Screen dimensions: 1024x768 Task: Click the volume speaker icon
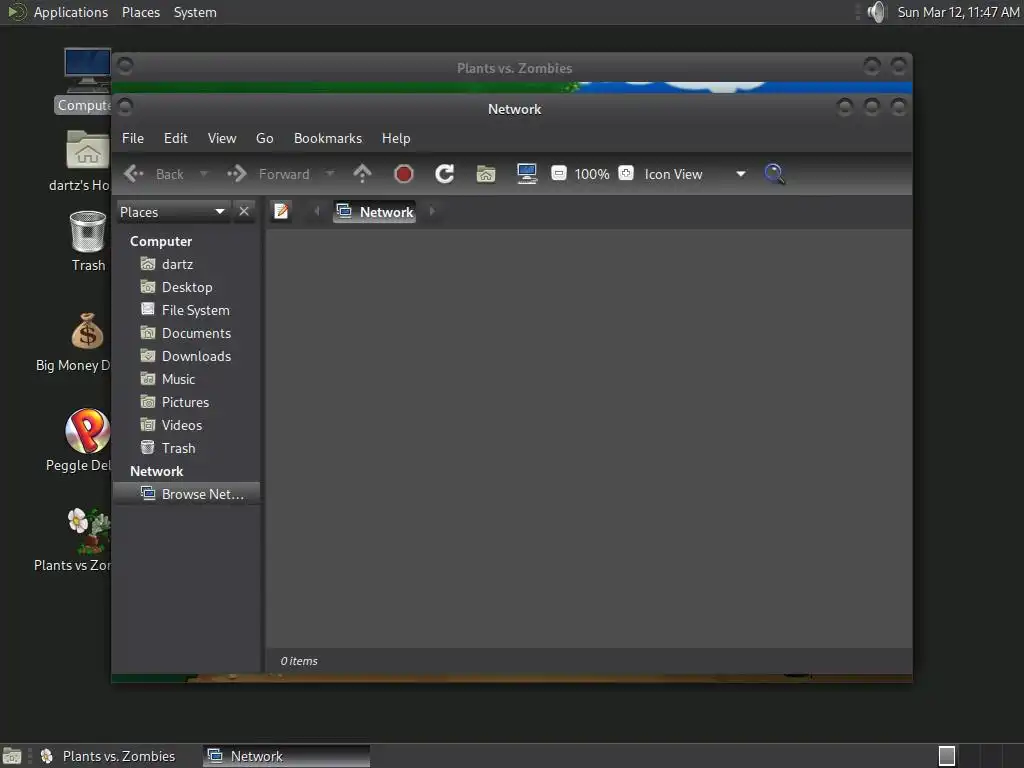click(876, 12)
